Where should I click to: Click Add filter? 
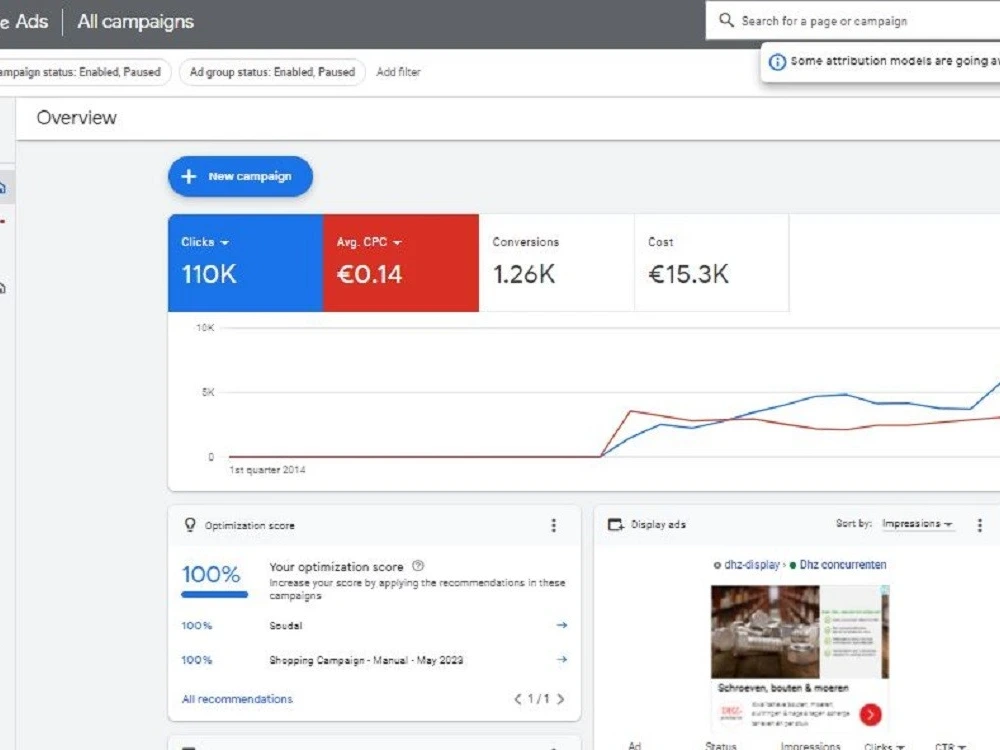(x=398, y=72)
